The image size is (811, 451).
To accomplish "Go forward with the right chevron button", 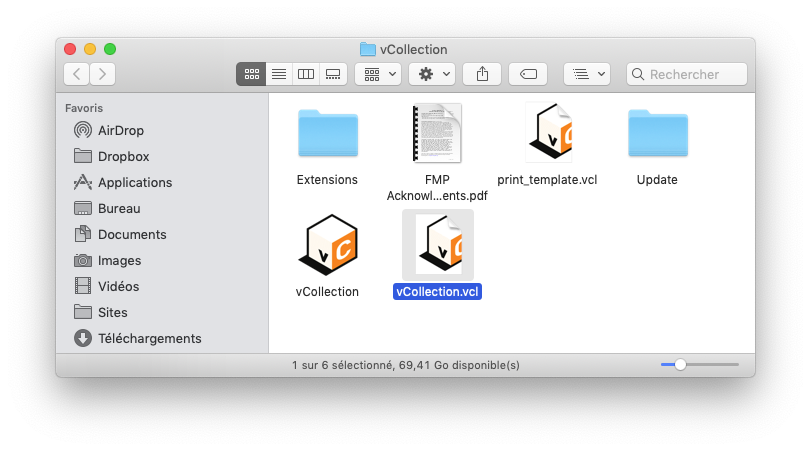I will 102,74.
